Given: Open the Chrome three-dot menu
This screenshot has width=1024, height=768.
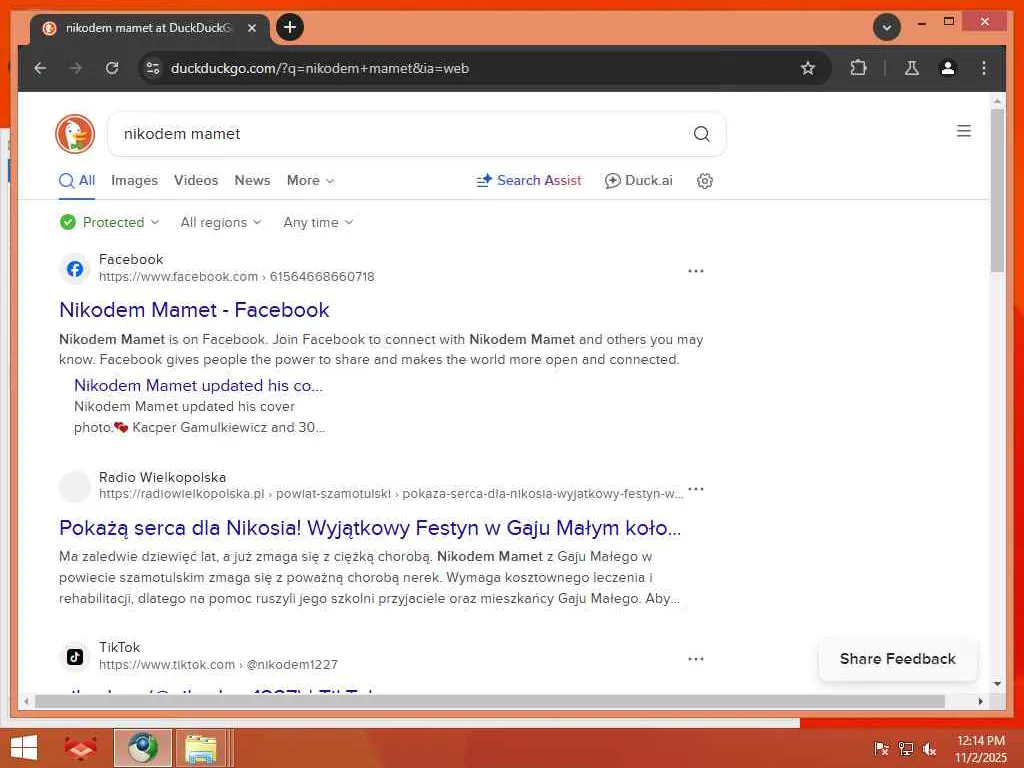Looking at the screenshot, I should pos(984,68).
